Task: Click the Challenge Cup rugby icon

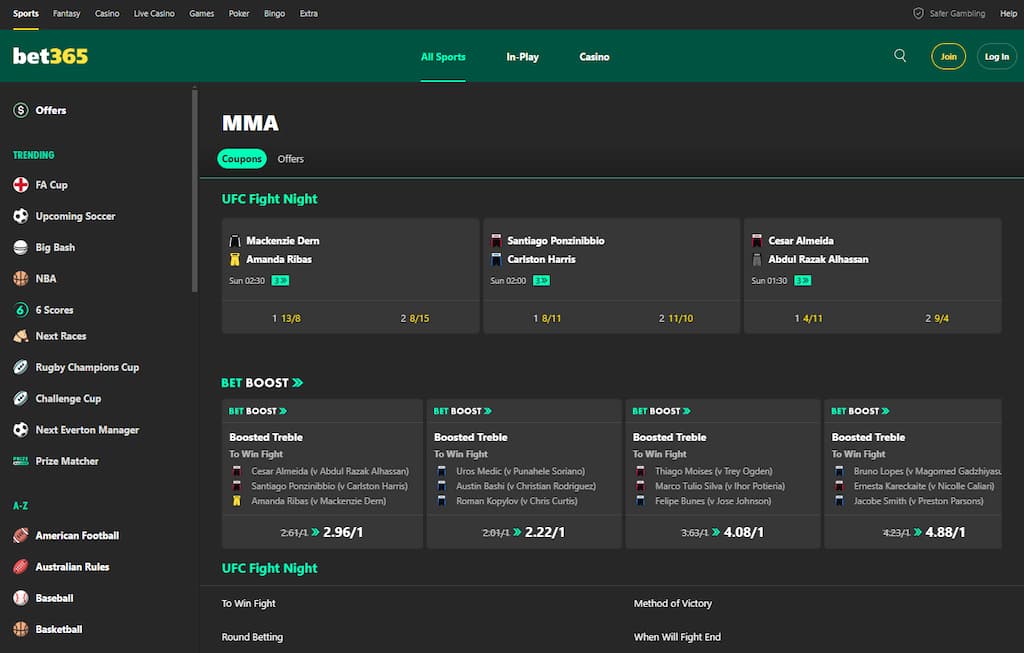Action: pyautogui.click(x=21, y=398)
